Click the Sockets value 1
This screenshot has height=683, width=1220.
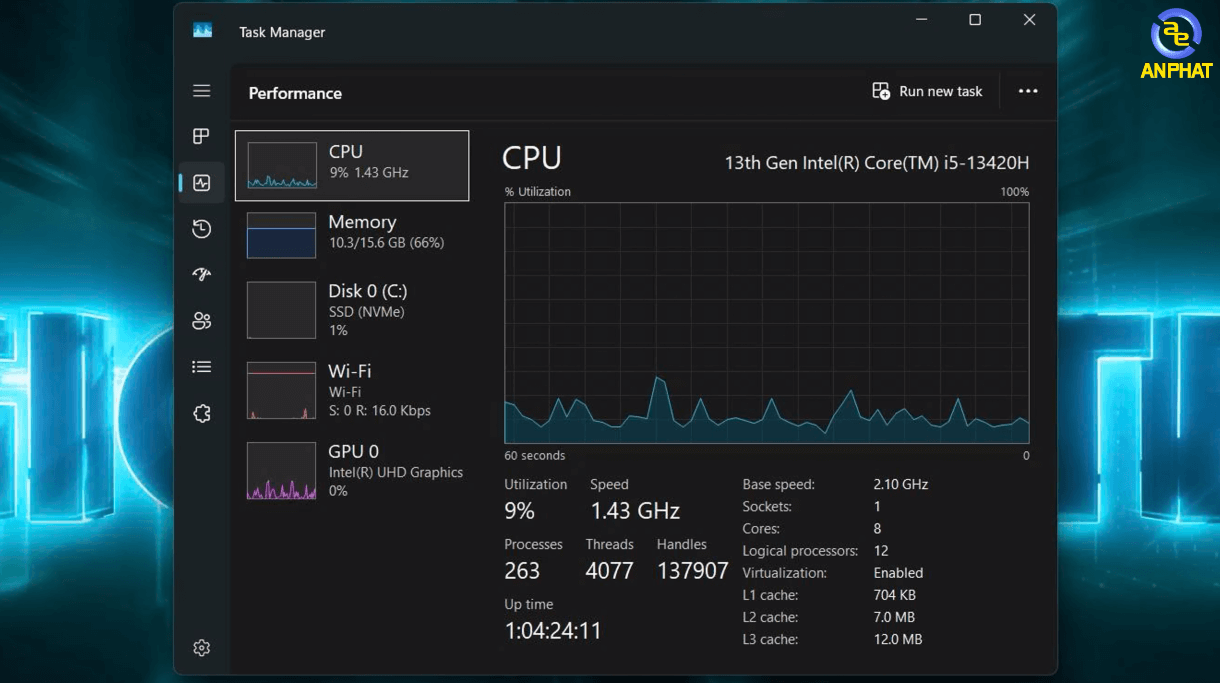(x=878, y=507)
